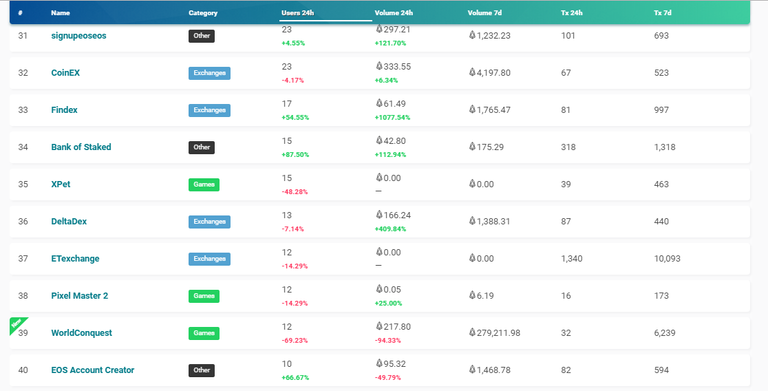The width and height of the screenshot is (768, 391).
Task: Click EOS icon beside 1,765.47 weekly volume
Action: [x=472, y=109]
